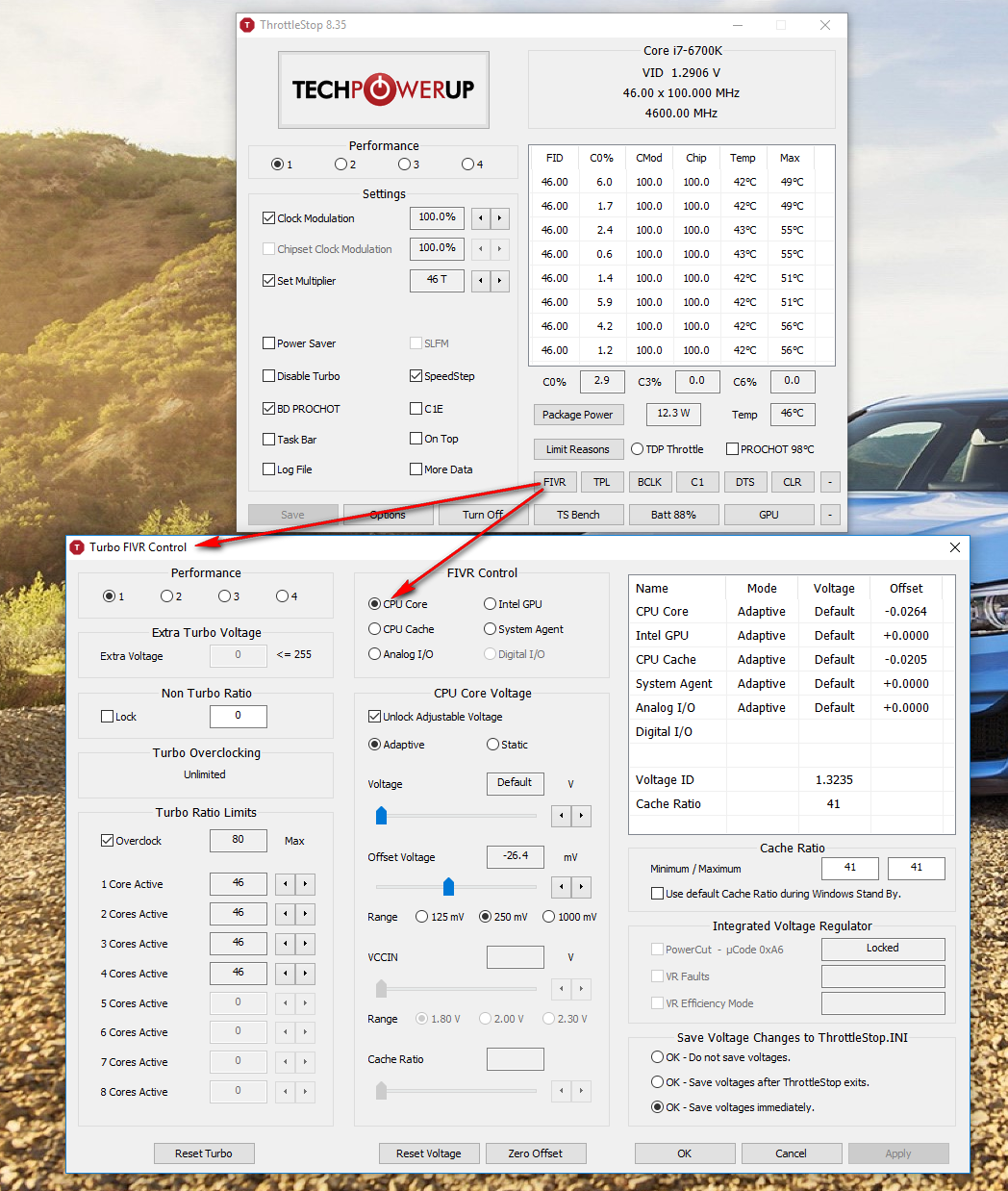This screenshot has height=1191, width=1008.
Task: Decrease the Clock Modulation value arrow
Action: click(481, 218)
